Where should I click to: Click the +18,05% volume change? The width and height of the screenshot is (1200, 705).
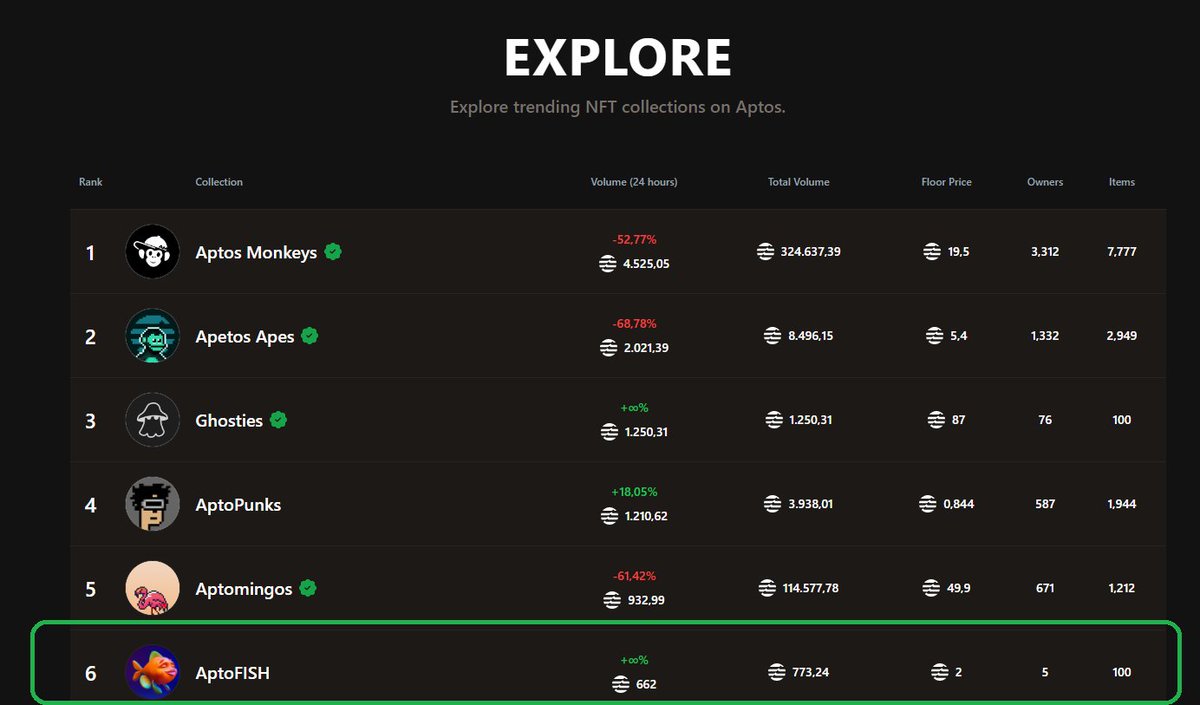[x=634, y=492]
